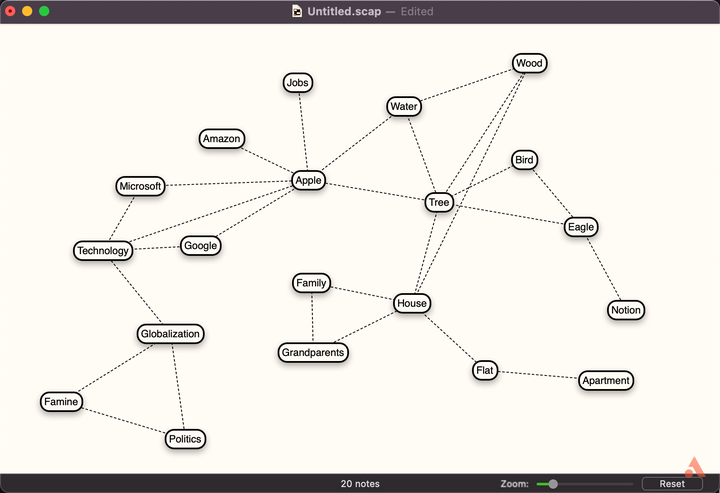720x493 pixels.
Task: Select the Google note
Action: [201, 246]
